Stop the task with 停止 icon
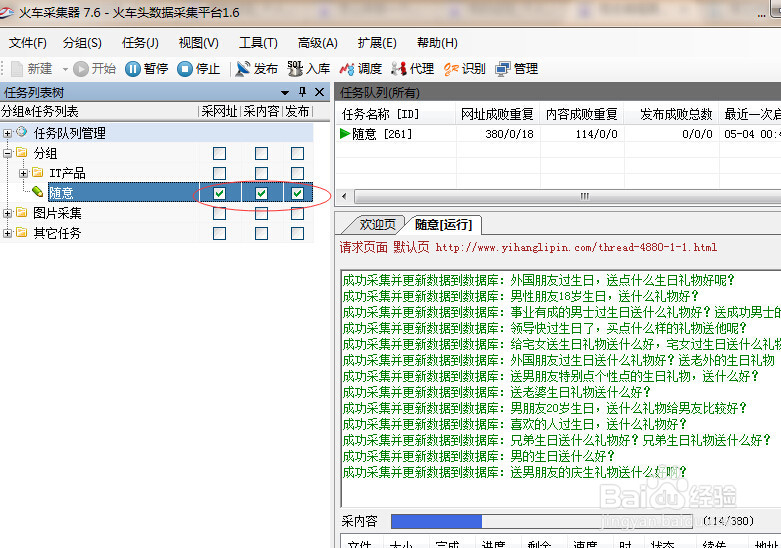The width and height of the screenshot is (781, 548). click(x=185, y=69)
